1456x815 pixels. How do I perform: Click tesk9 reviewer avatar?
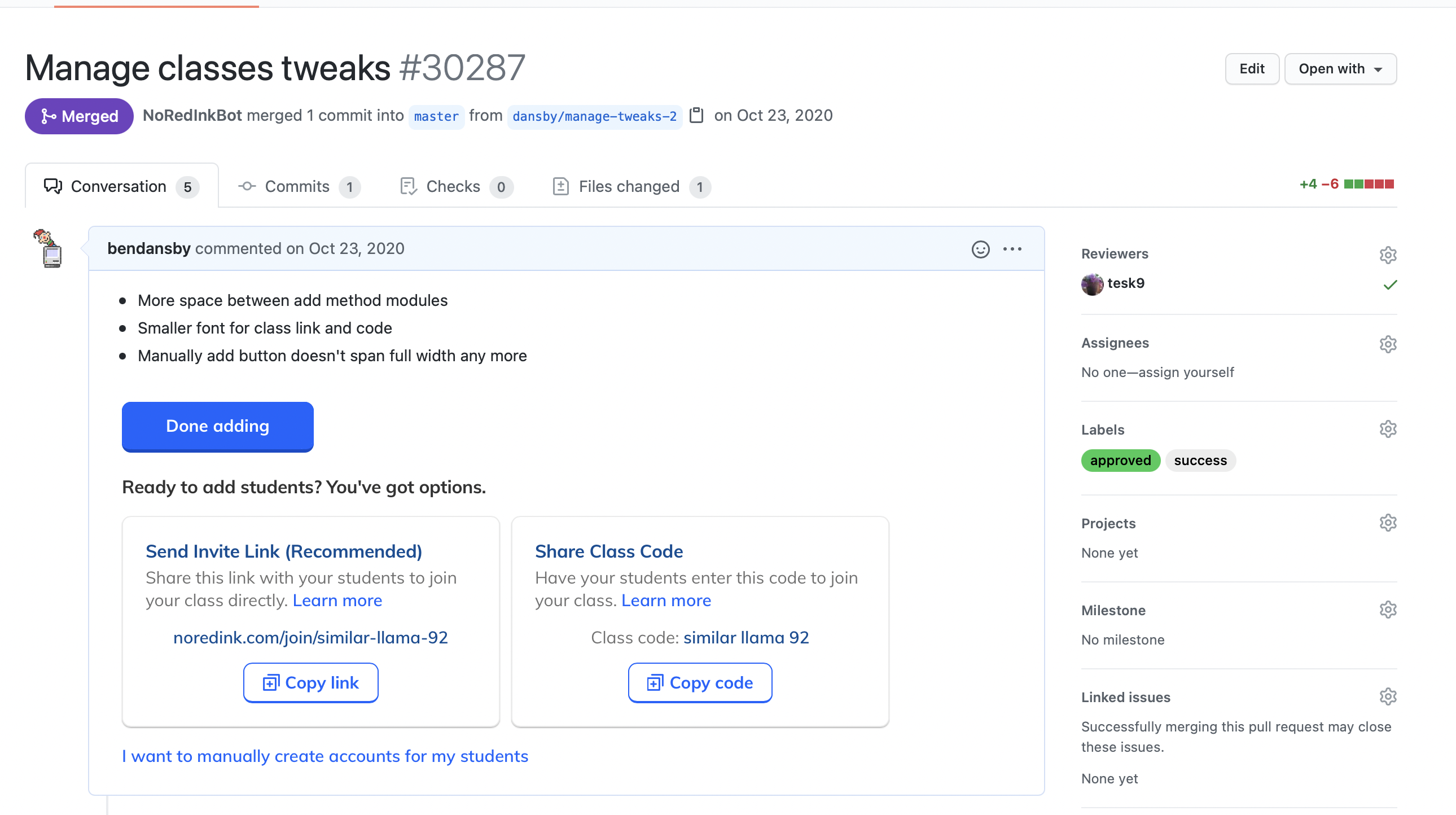click(x=1091, y=284)
